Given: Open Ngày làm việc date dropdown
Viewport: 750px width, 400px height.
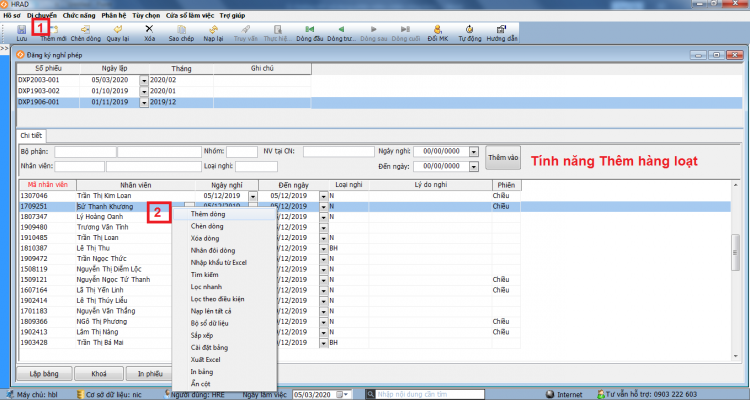Looking at the screenshot, I should tap(344, 395).
